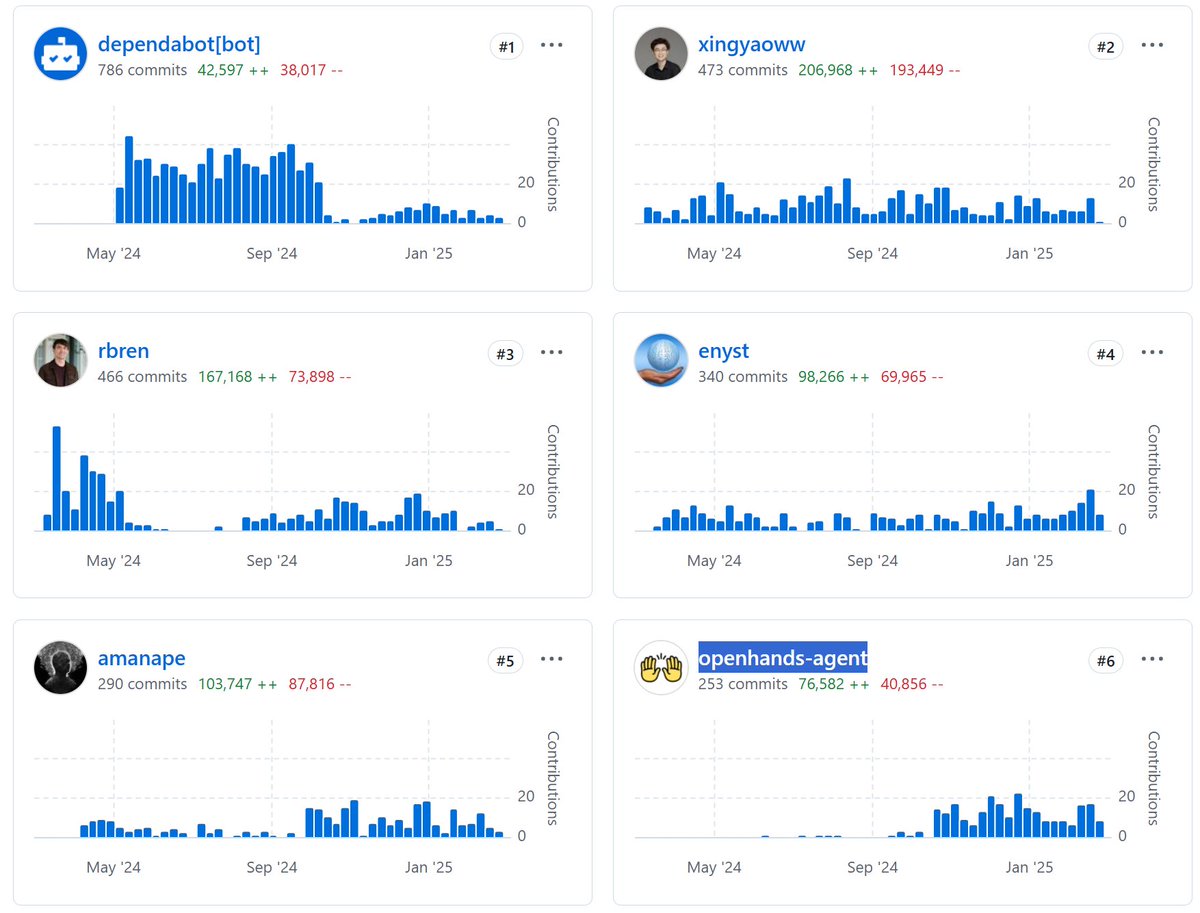Open the kebab menu on xingyaoww's card
1200x913 pixels.
point(1152,45)
